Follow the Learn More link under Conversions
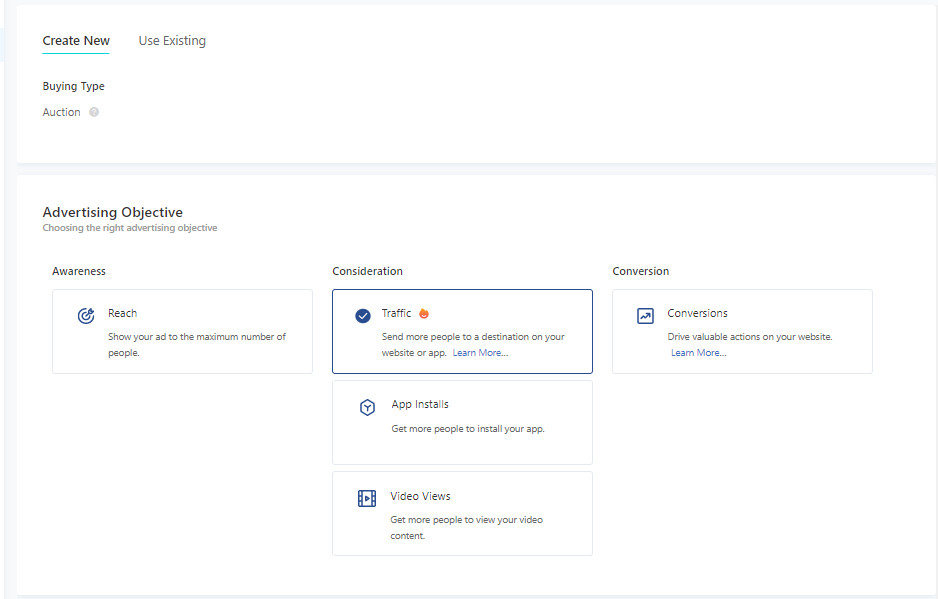 coord(698,353)
